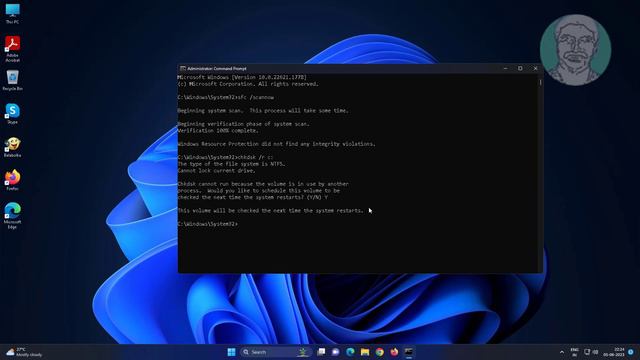Show hidden system tray icons
640x360 pixels.
click(x=562, y=352)
